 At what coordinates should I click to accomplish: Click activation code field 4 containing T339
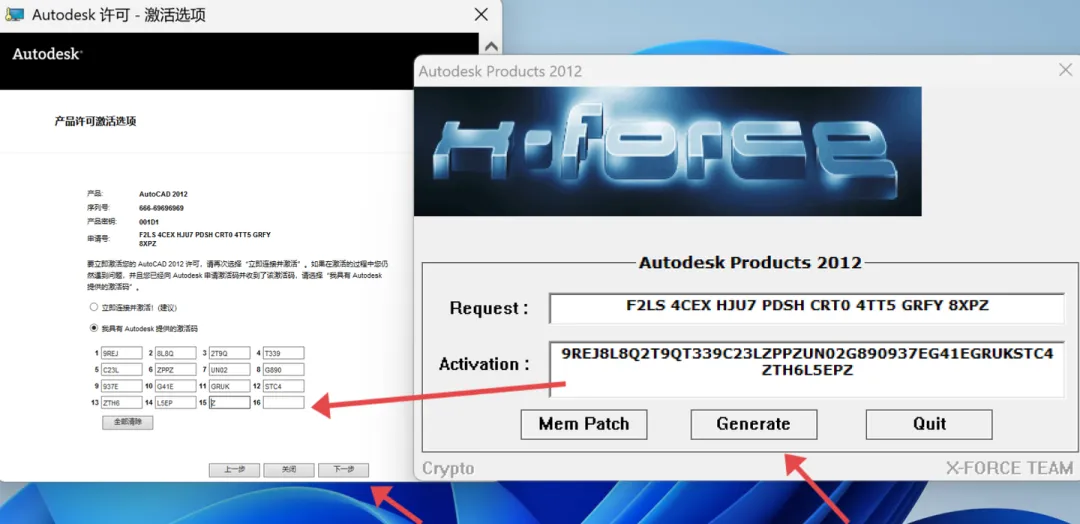pyautogui.click(x=283, y=353)
